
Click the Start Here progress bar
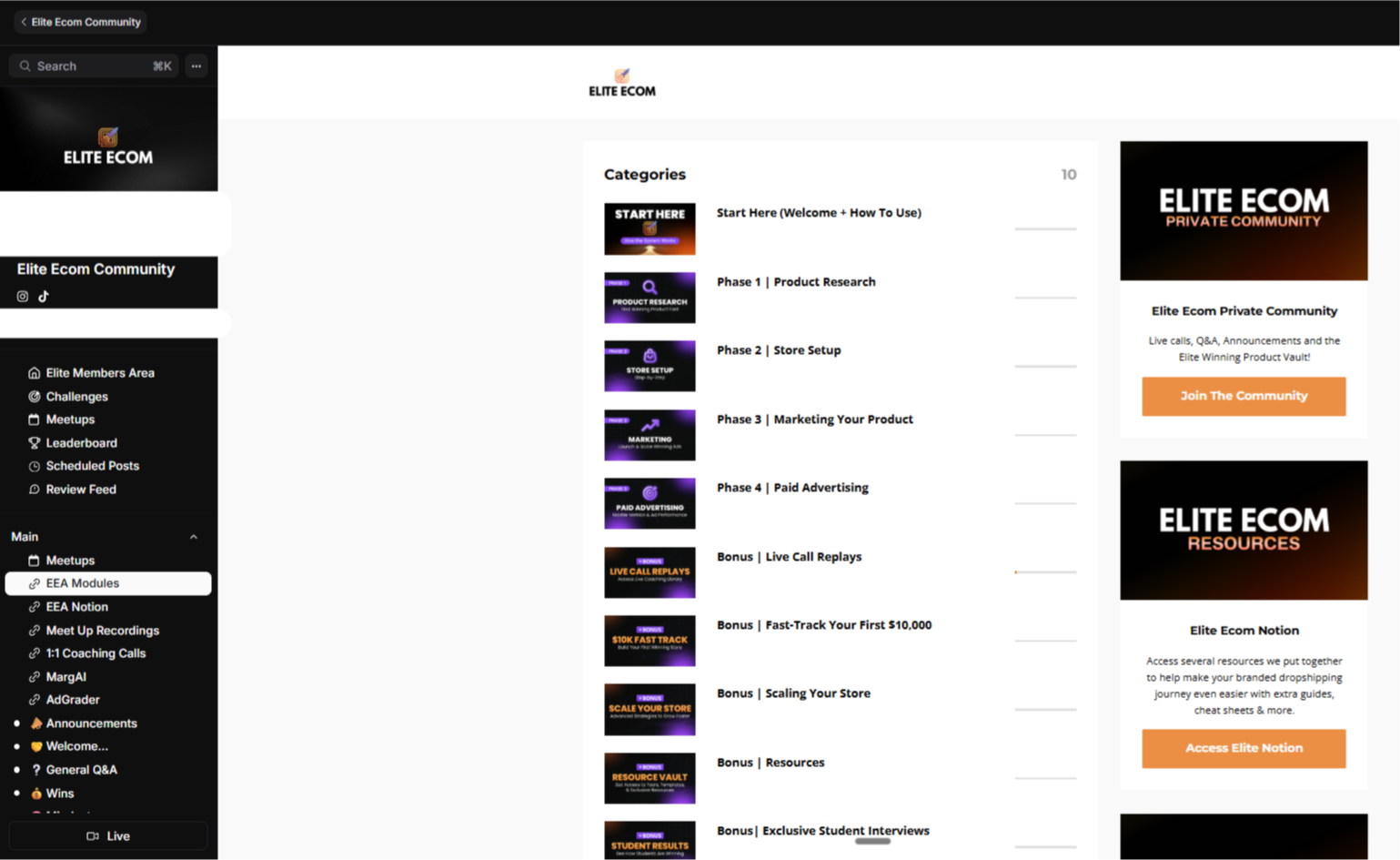coord(1045,229)
